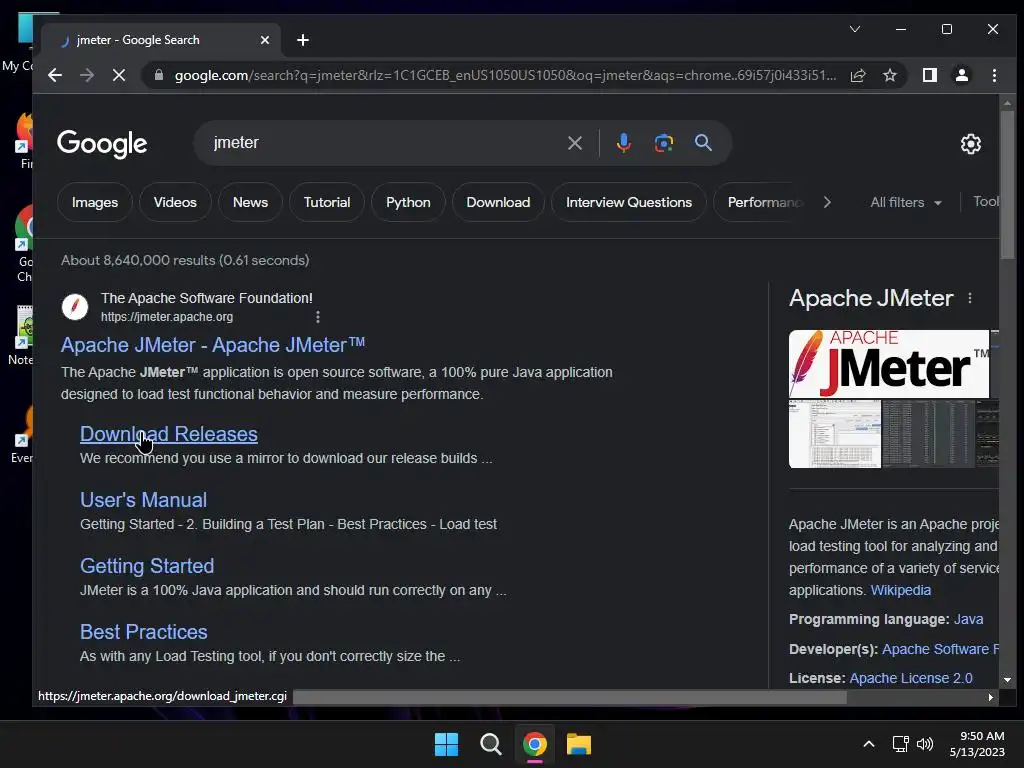Open the Chrome profile avatar icon
The height and width of the screenshot is (768, 1024).
[x=961, y=76]
